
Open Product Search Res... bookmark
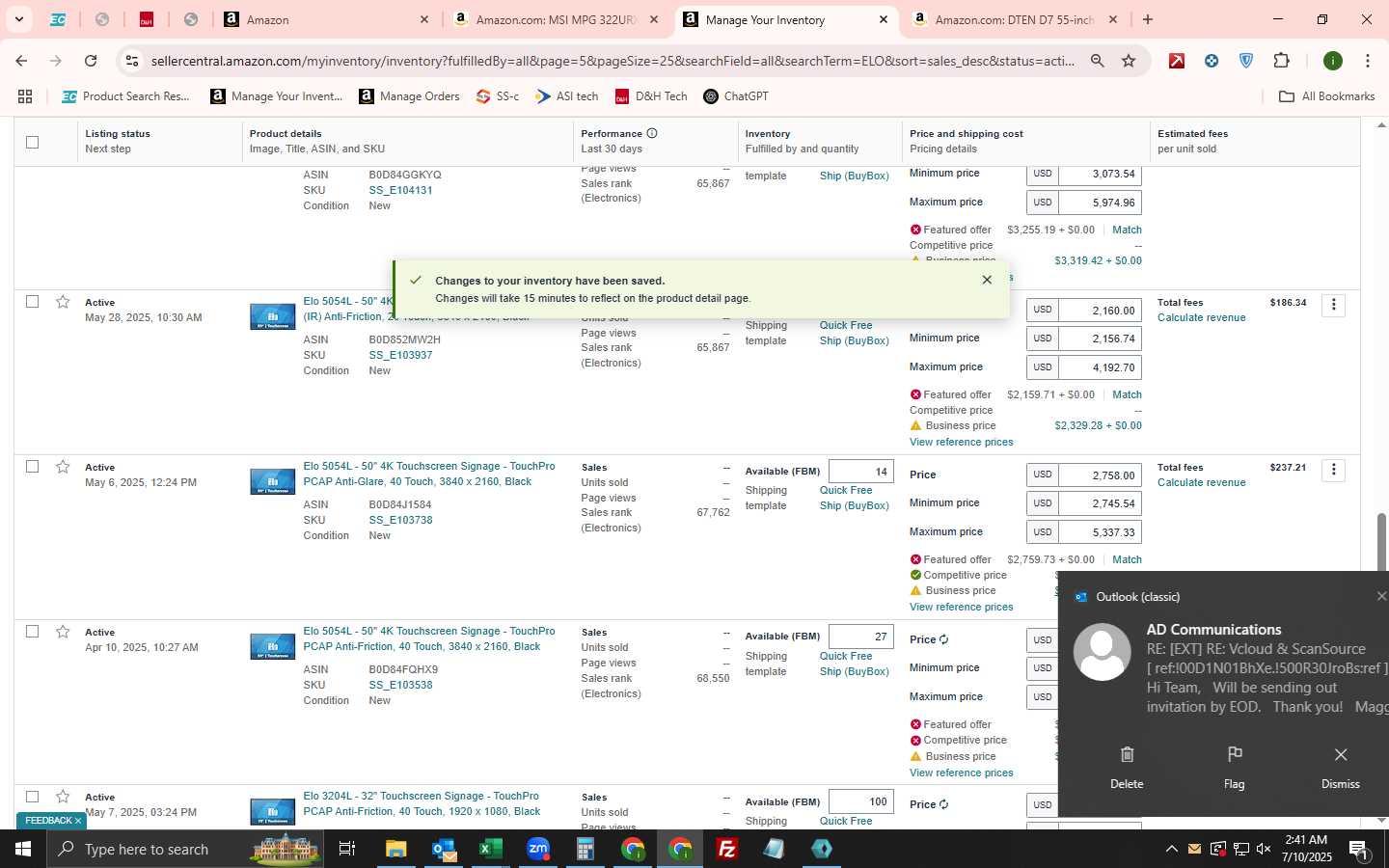pyautogui.click(x=126, y=96)
